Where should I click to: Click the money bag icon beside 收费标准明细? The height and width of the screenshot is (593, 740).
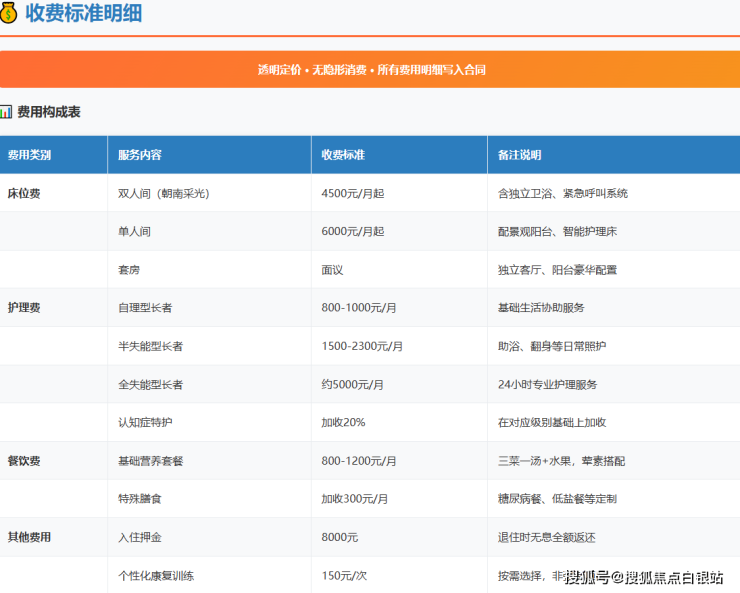tap(9, 13)
